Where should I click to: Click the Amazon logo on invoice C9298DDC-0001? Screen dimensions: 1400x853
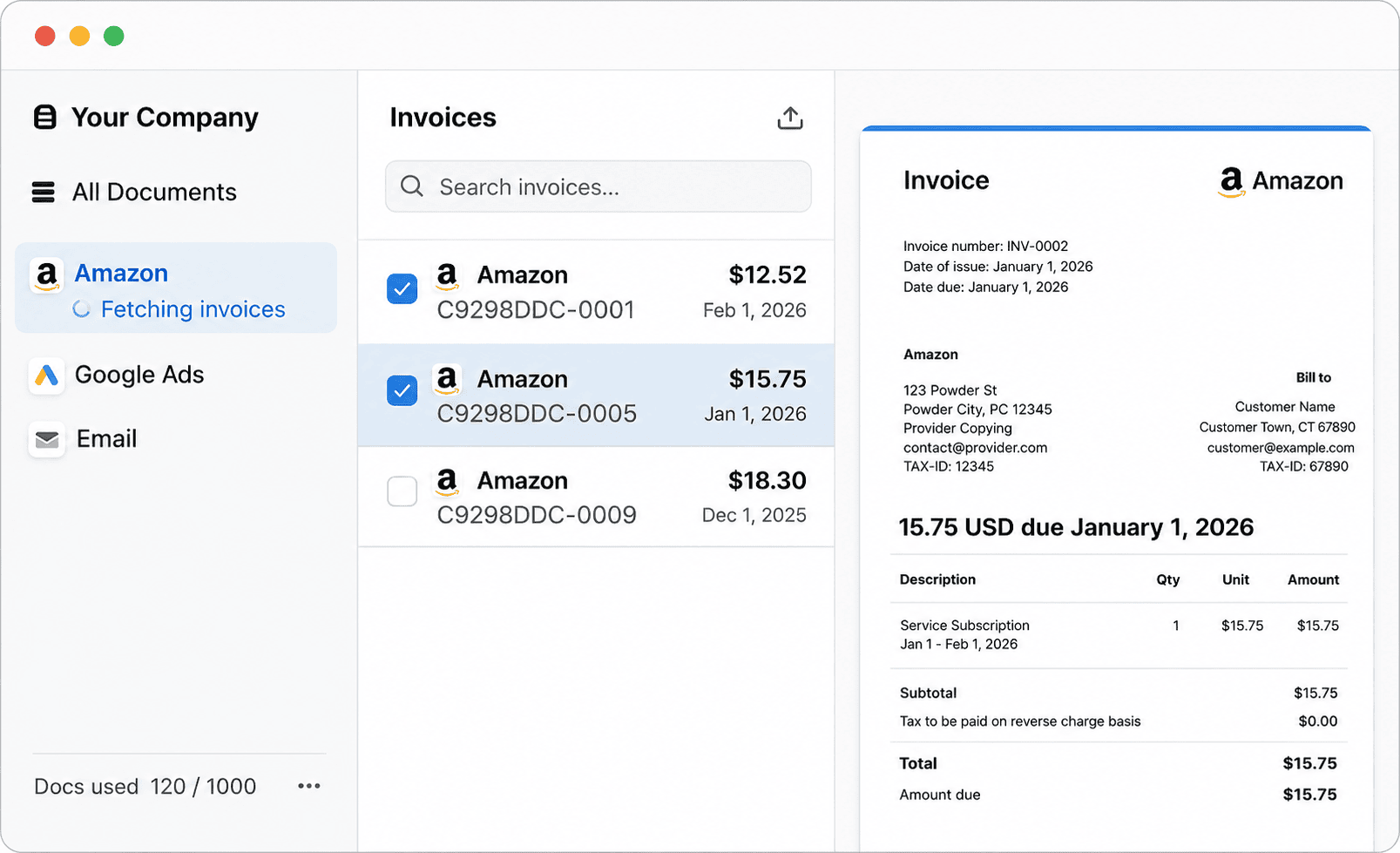[x=447, y=276]
